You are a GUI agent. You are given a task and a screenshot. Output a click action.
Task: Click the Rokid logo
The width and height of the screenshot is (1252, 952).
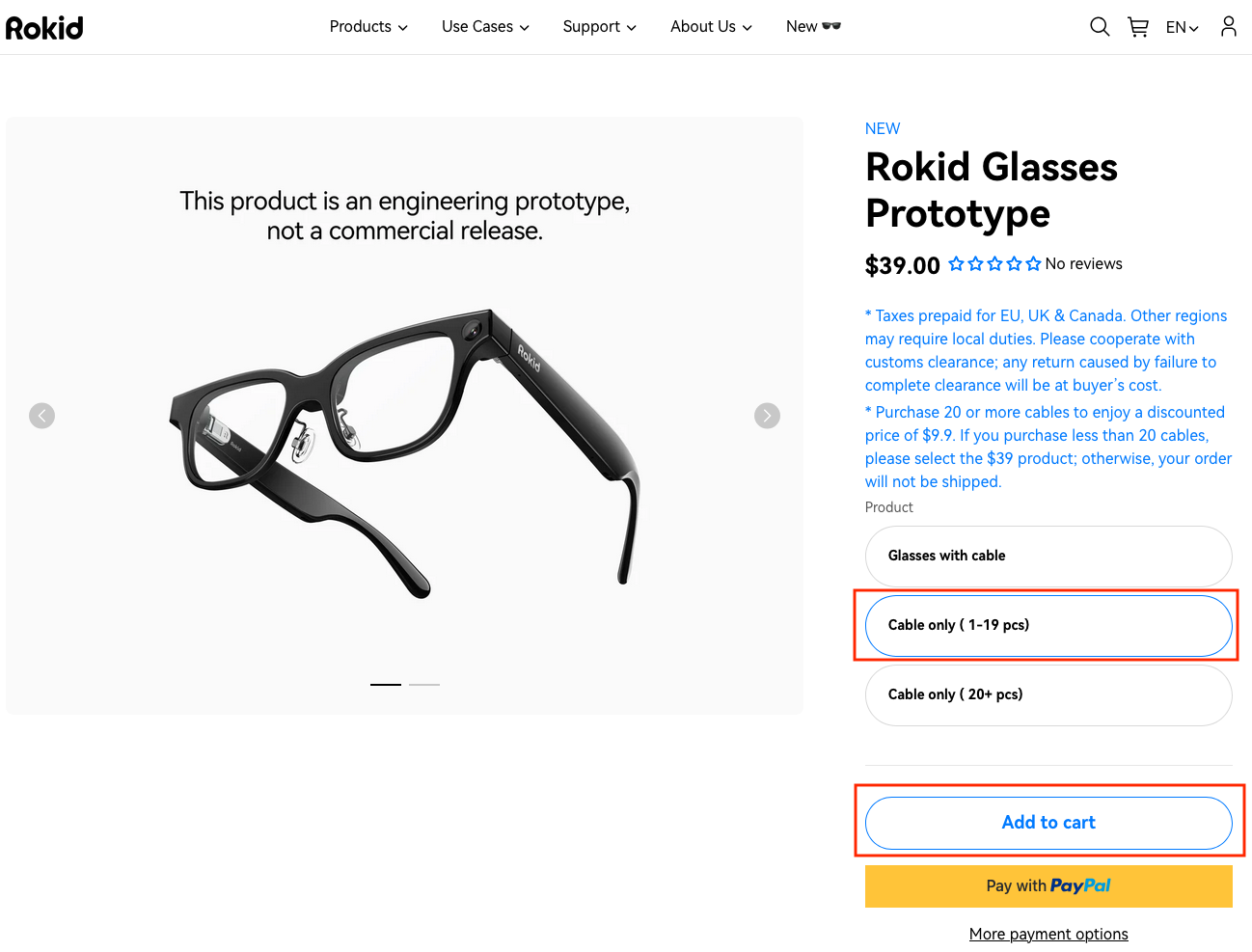pos(44,28)
